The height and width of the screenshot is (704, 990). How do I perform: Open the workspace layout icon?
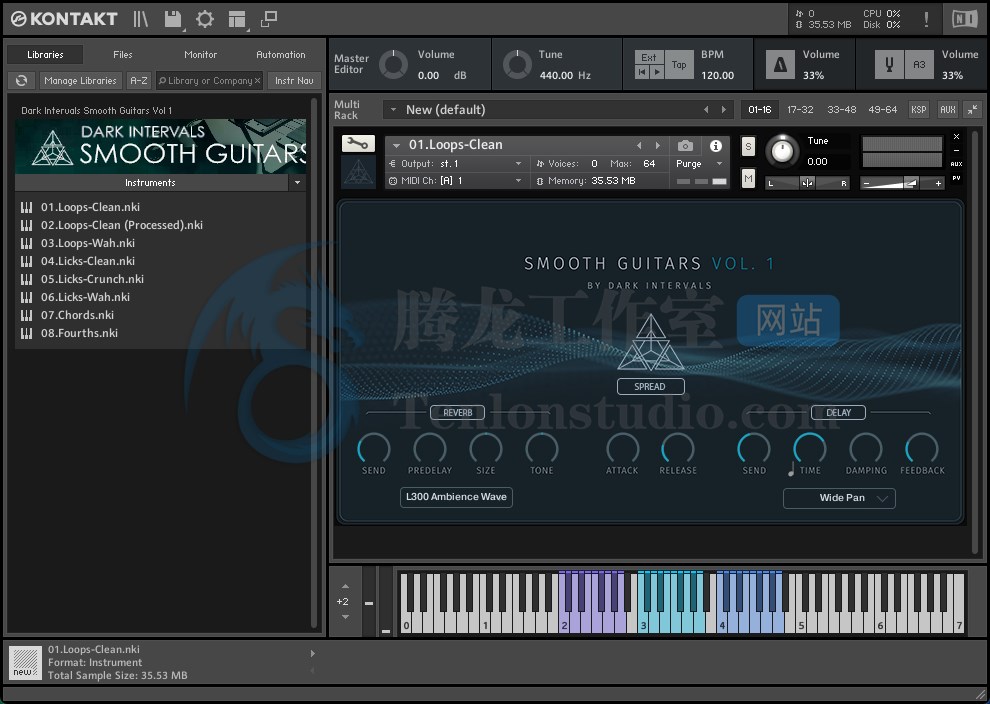237,19
